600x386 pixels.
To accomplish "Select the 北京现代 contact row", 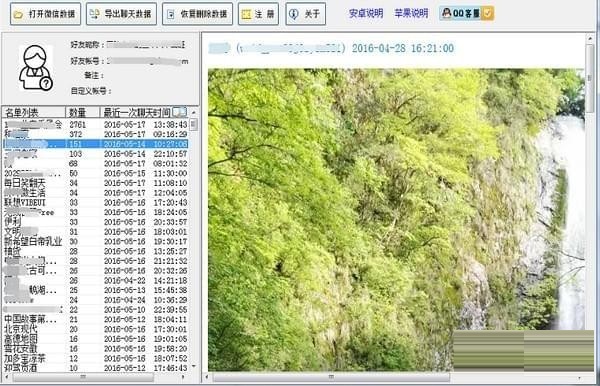I will point(96,329).
